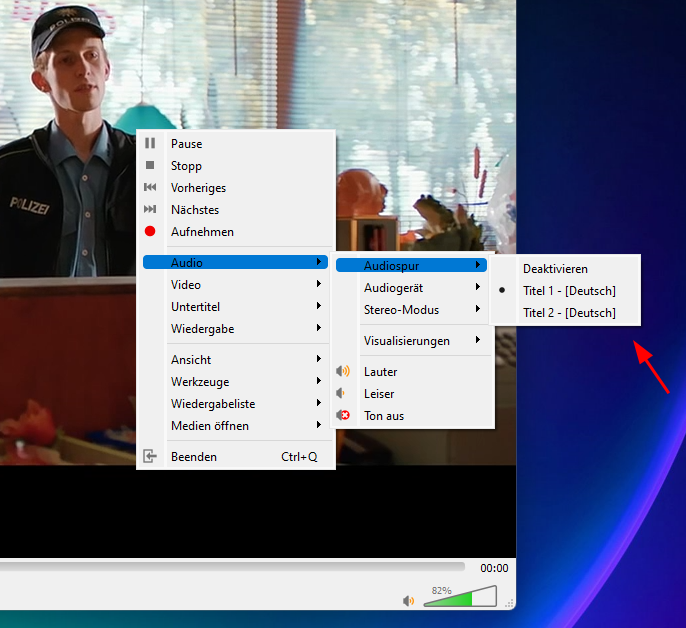Screen dimensions: 686x628
Task: Click the Vorheriges skip-back icon
Action: [150, 187]
